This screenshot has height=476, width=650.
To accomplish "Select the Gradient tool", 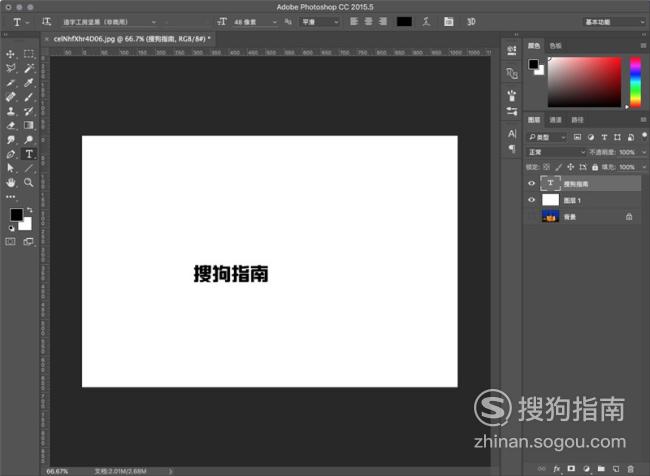I will pyautogui.click(x=29, y=125).
